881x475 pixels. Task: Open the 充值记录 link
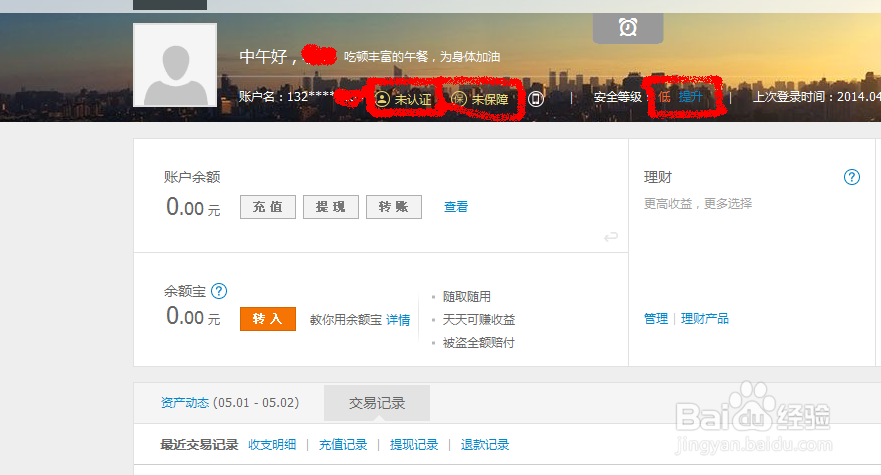(x=343, y=445)
